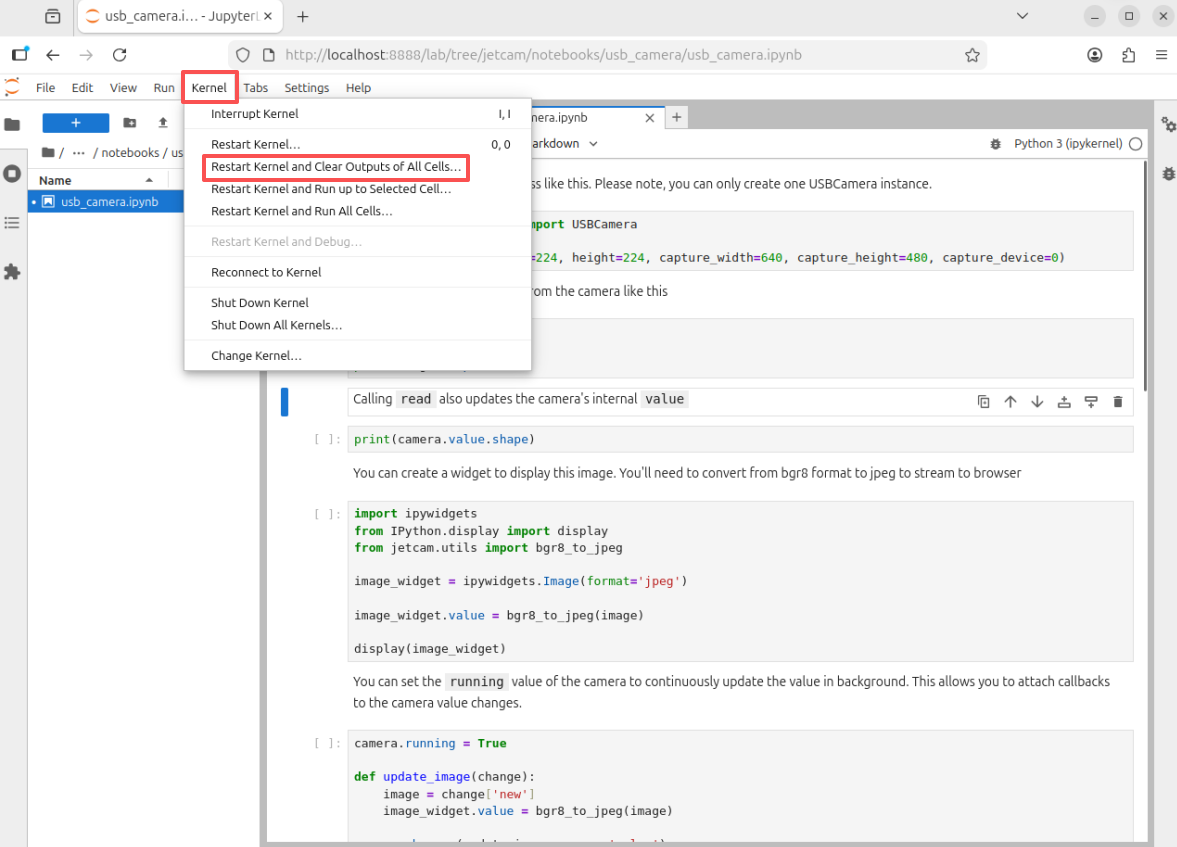Select usb_camera.ipynb in the file list

[106, 201]
